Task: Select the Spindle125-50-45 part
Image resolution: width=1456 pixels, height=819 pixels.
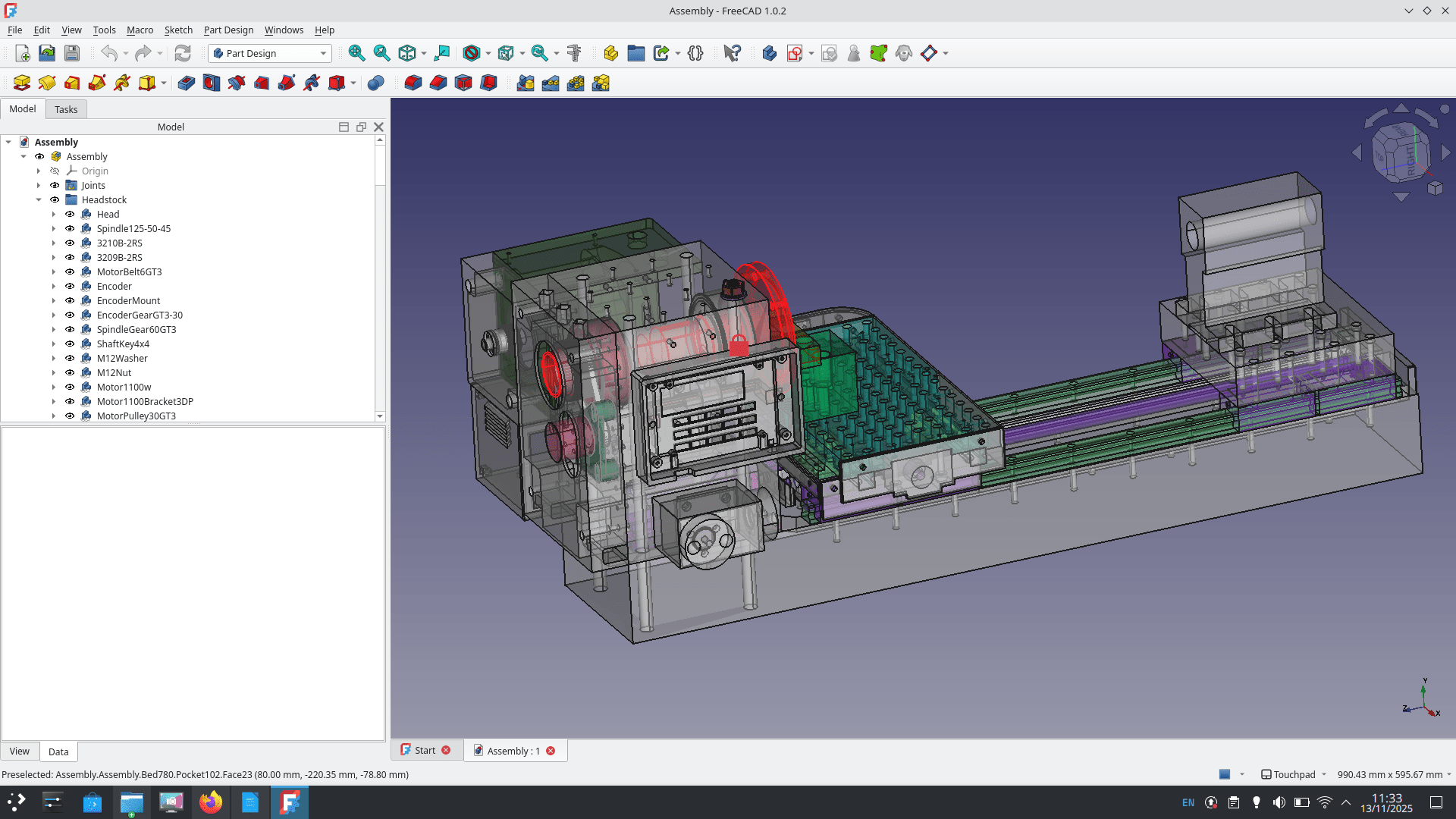Action: pos(133,228)
